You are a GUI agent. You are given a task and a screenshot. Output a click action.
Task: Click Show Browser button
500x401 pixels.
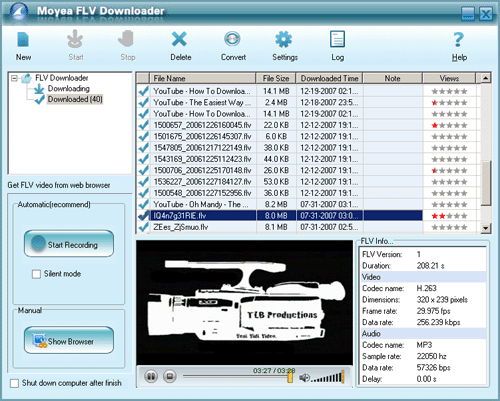point(69,340)
